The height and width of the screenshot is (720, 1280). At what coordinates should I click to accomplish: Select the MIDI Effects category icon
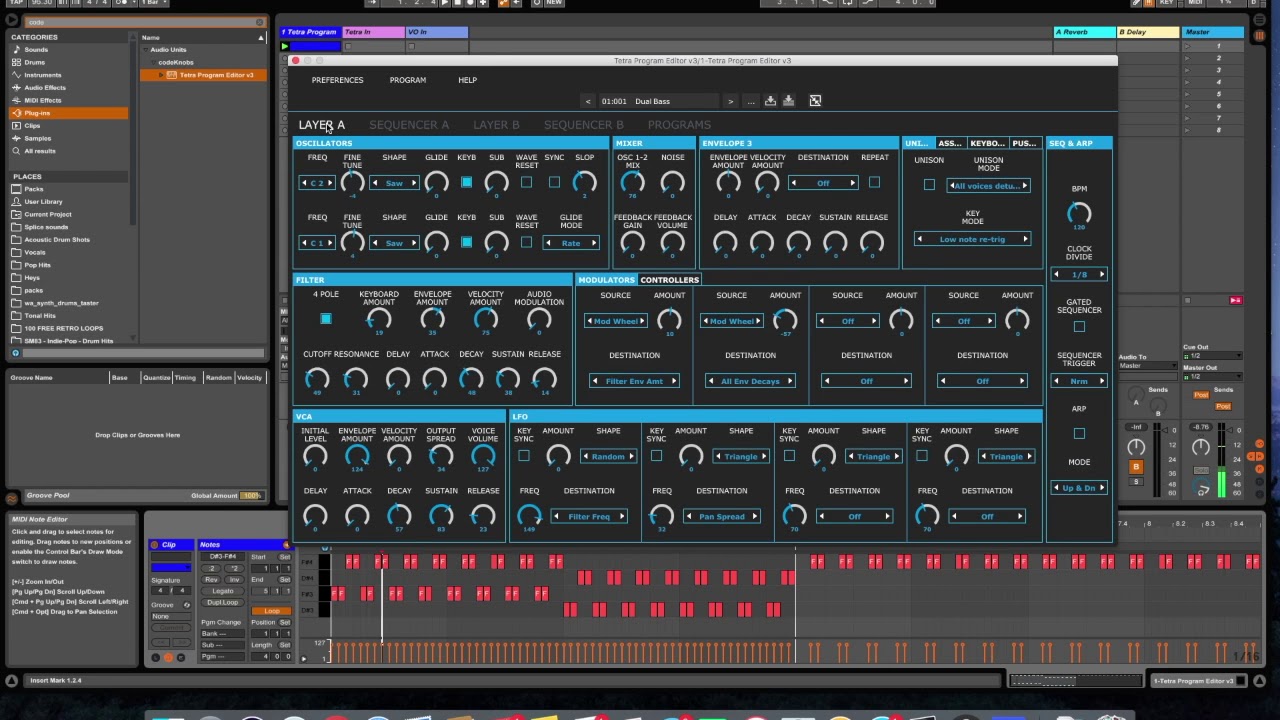pyautogui.click(x=16, y=100)
